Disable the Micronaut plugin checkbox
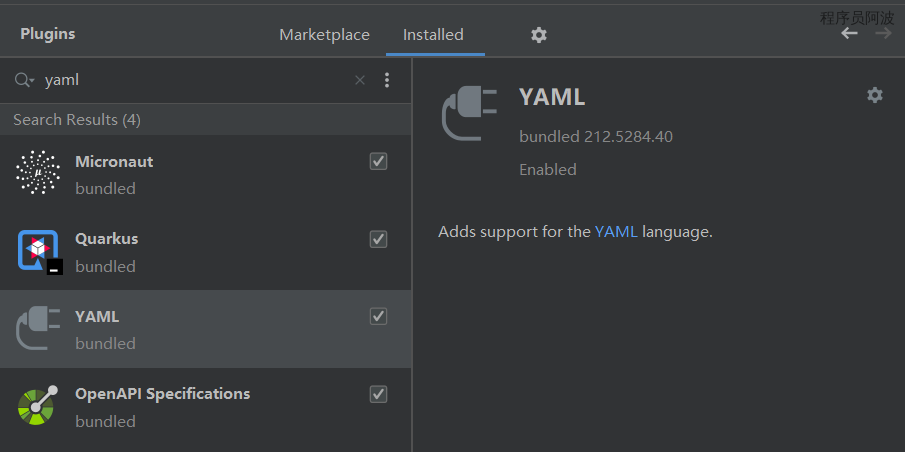Screen dimensions: 905x452 point(378,161)
